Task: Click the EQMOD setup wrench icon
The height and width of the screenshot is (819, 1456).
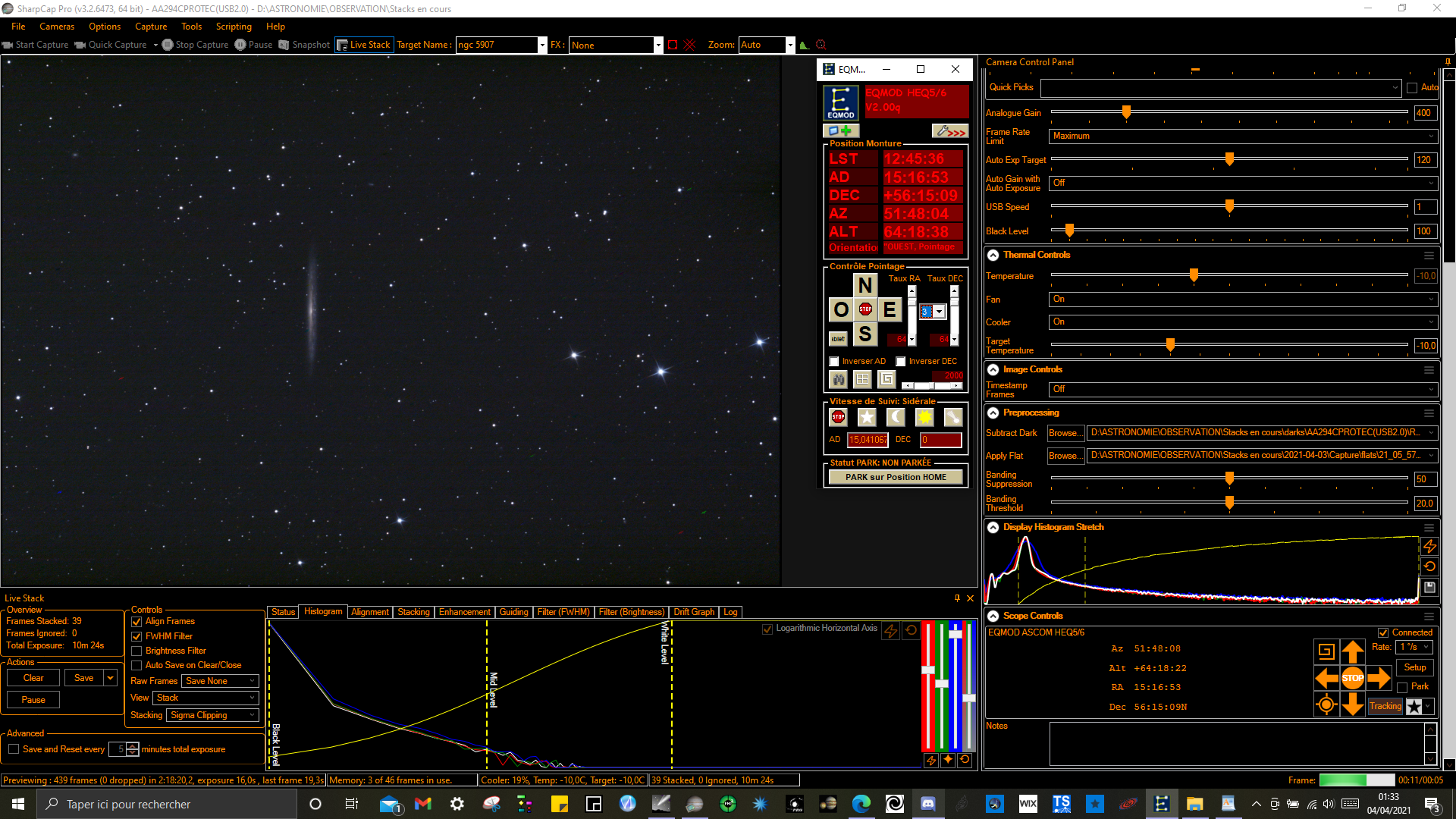Action: tap(949, 131)
